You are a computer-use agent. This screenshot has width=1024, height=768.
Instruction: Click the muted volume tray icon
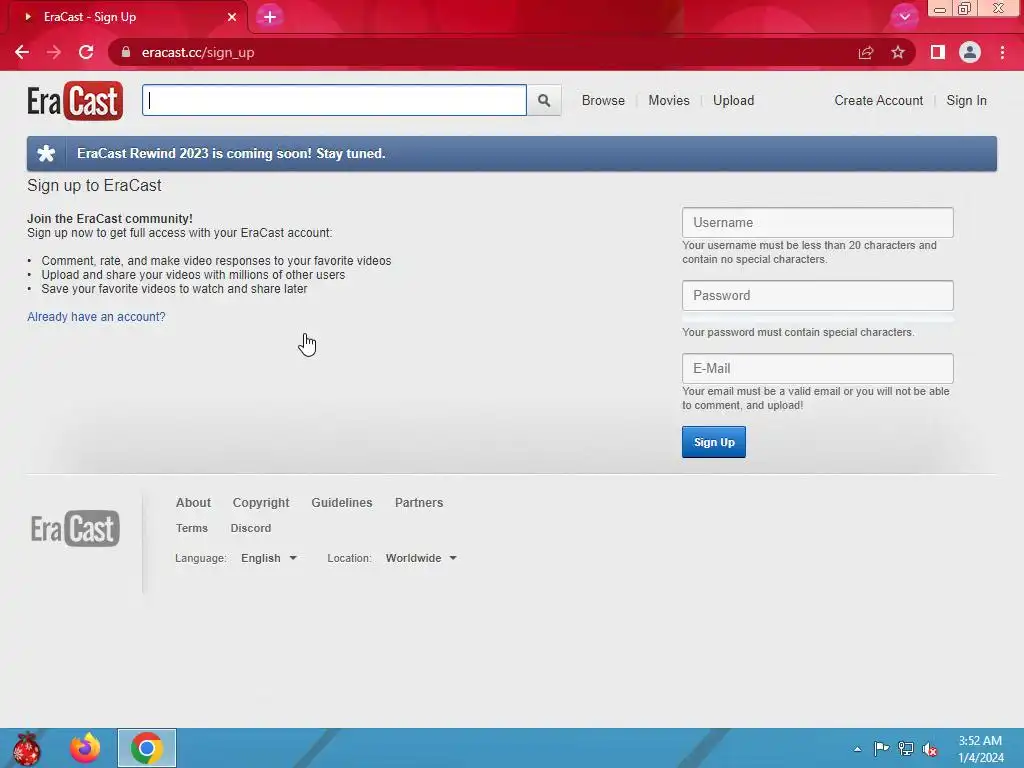[930, 748]
